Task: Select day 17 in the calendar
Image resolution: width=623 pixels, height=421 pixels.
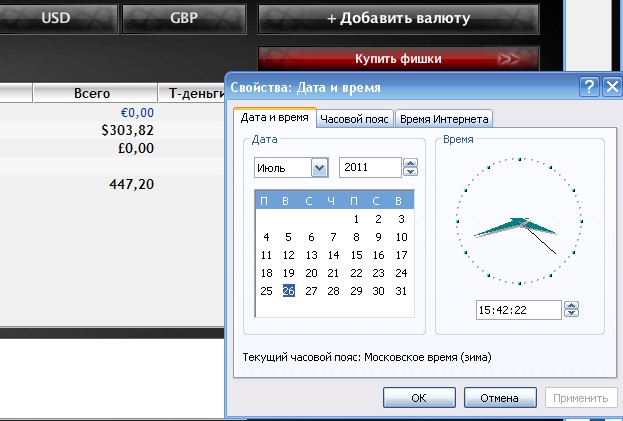Action: click(401, 255)
